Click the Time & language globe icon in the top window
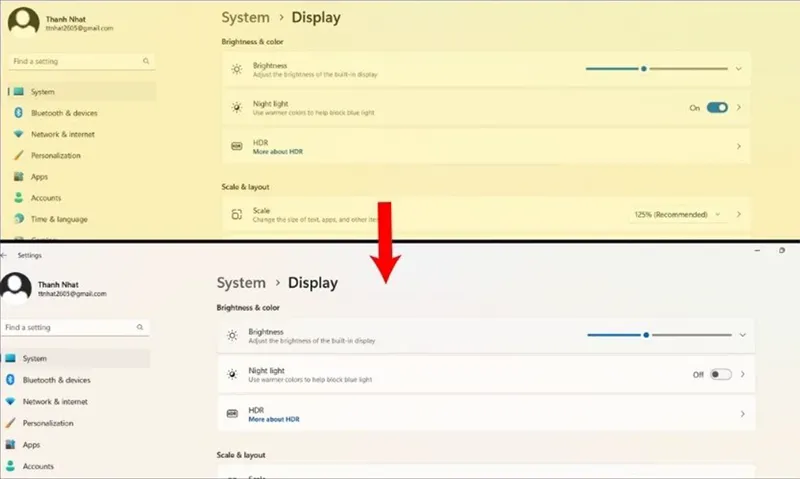 click(x=19, y=219)
